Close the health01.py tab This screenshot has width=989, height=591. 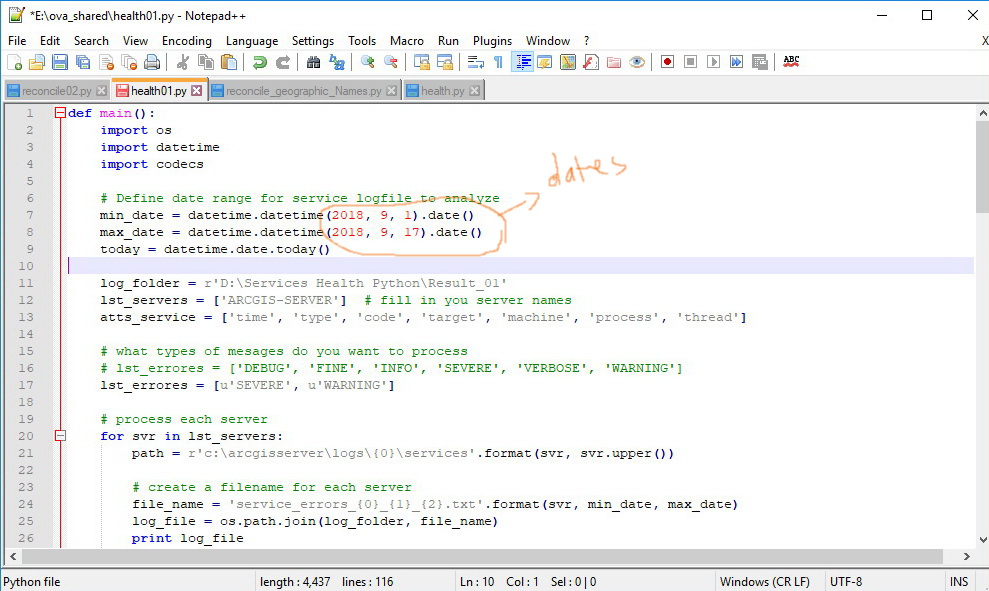coord(197,91)
